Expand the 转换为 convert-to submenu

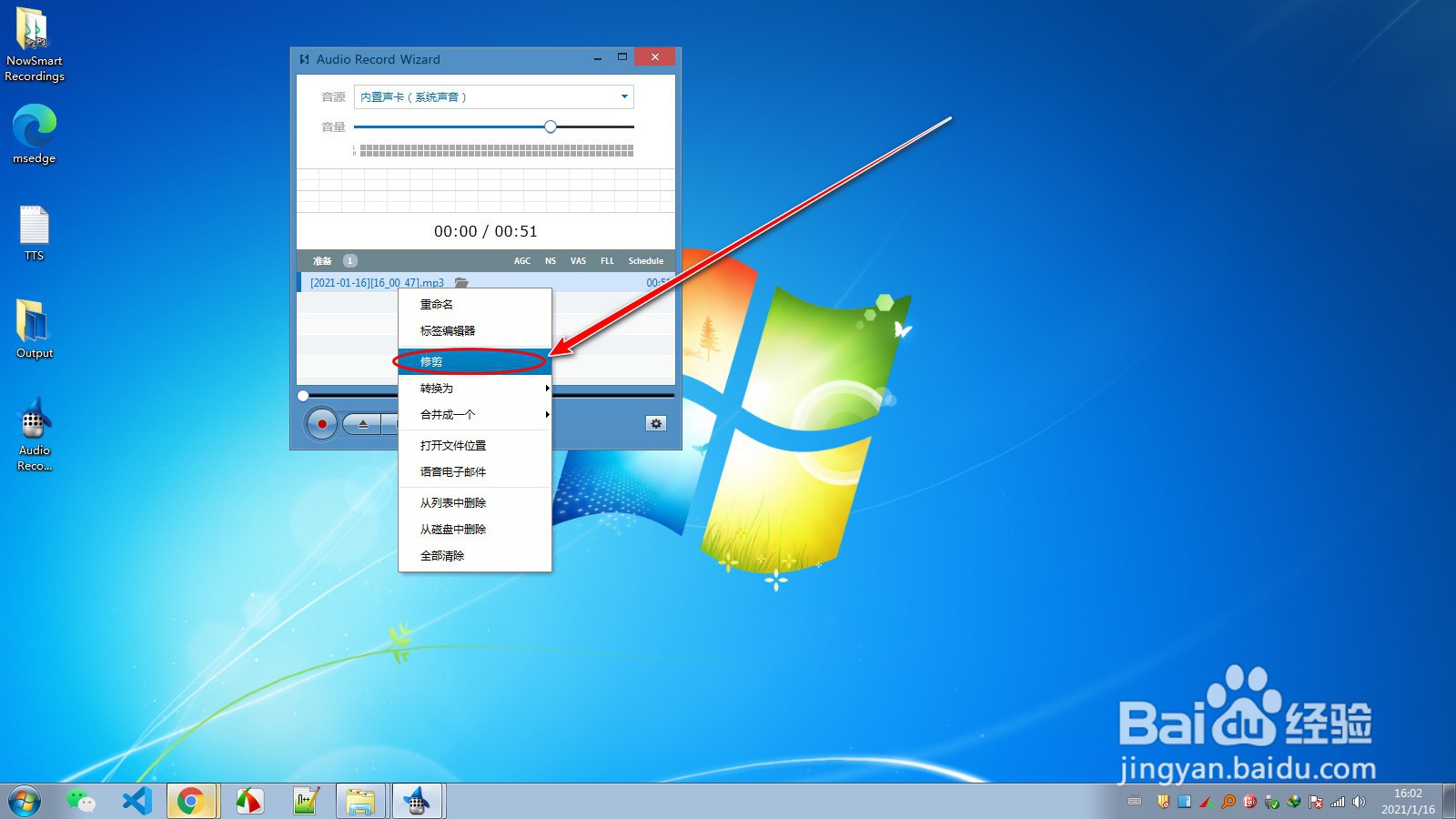pyautogui.click(x=475, y=388)
